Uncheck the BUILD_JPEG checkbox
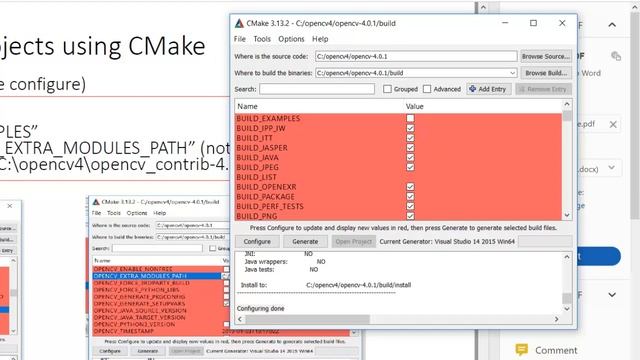 coord(410,167)
